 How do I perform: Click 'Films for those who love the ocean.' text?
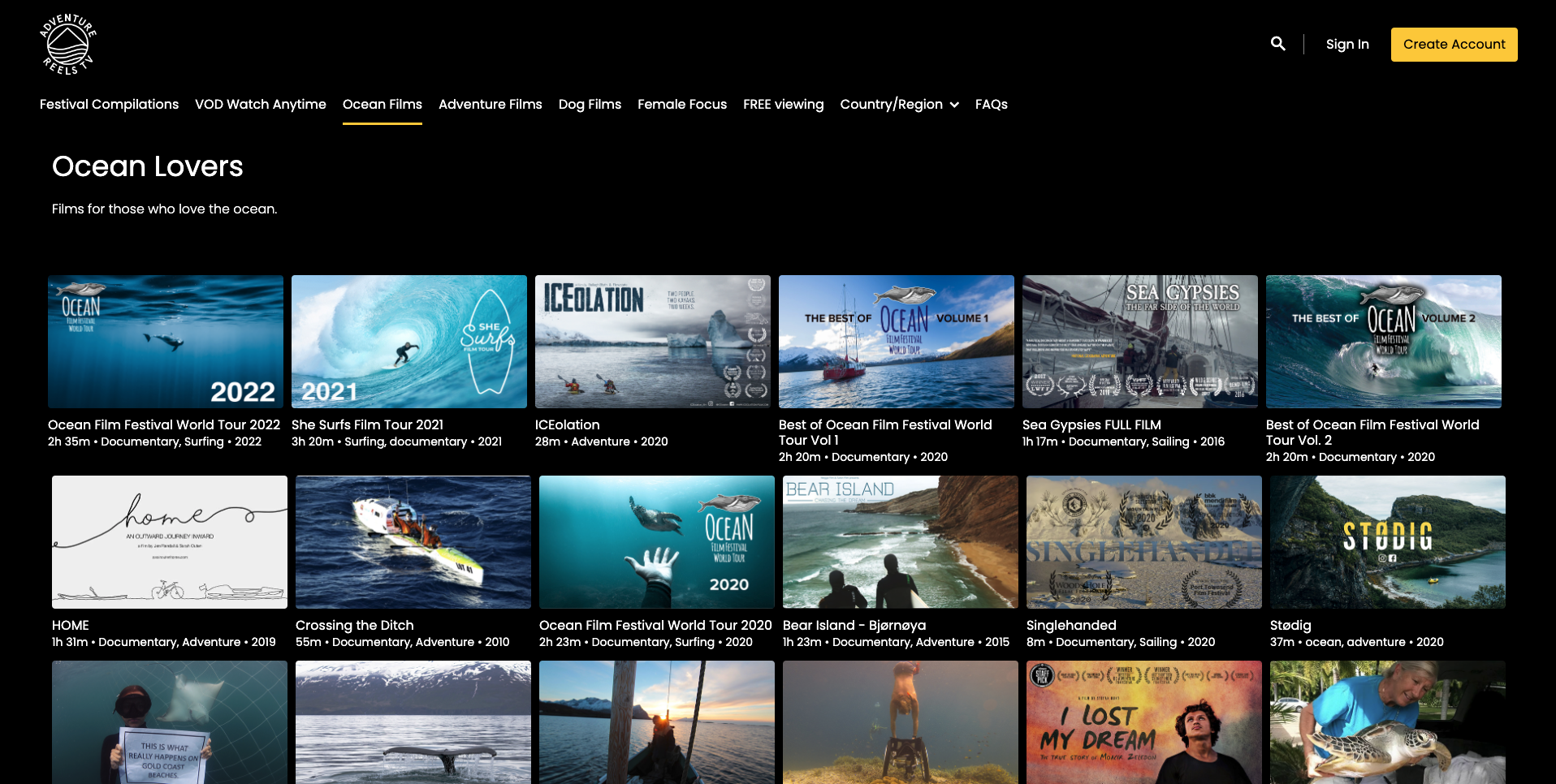coord(165,209)
